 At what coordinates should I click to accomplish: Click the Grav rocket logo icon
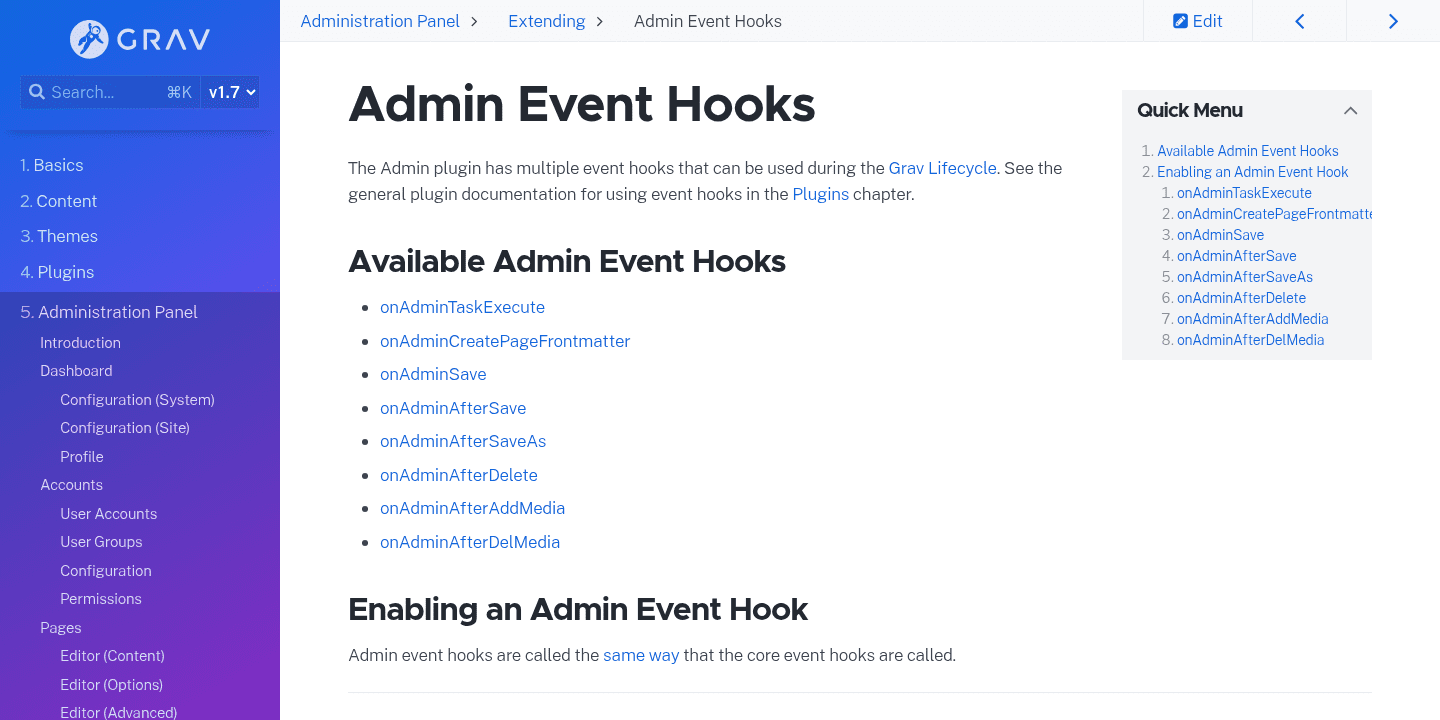point(89,40)
